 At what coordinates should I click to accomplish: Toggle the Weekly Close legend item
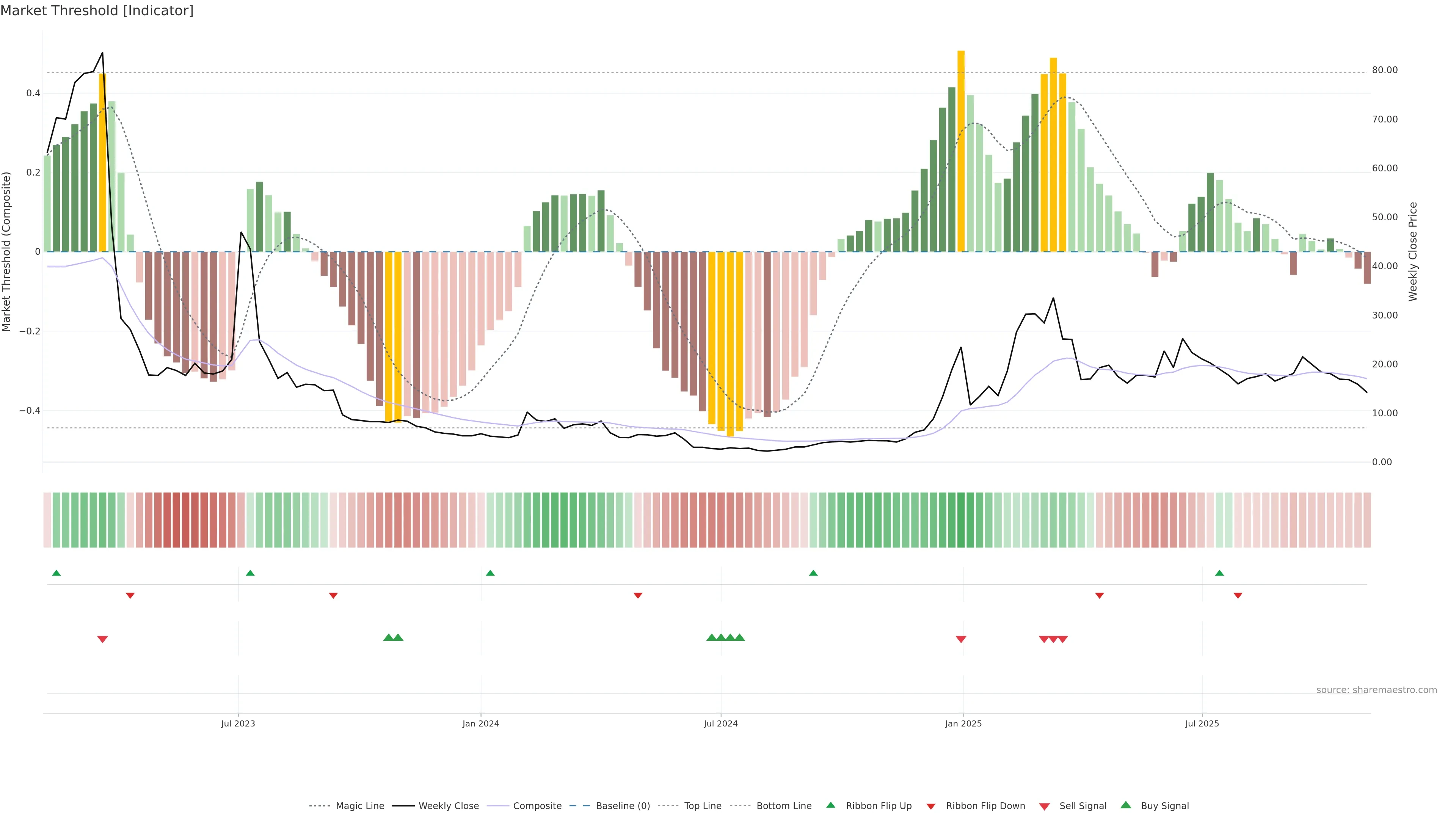(448, 805)
